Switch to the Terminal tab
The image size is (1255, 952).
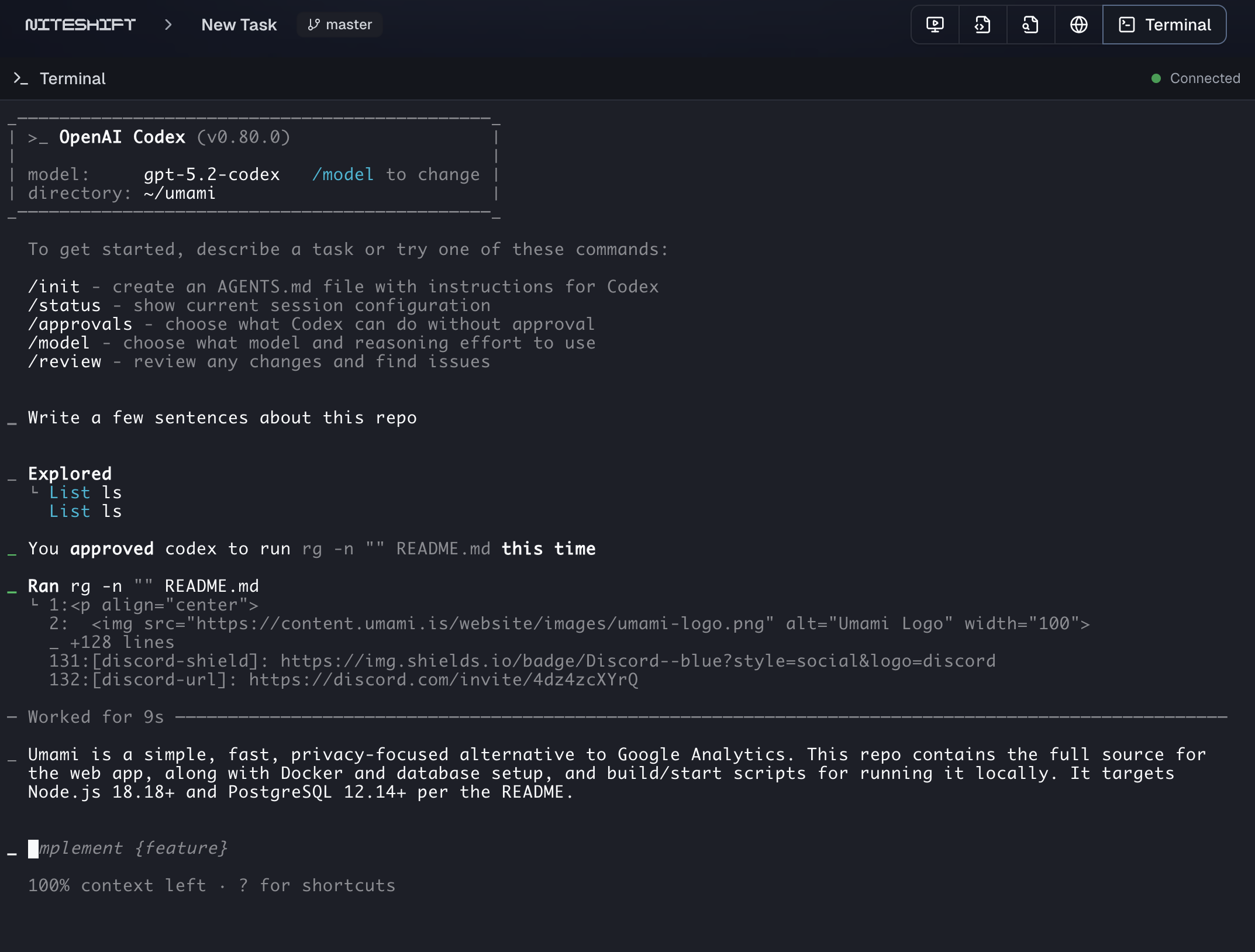tap(1164, 25)
